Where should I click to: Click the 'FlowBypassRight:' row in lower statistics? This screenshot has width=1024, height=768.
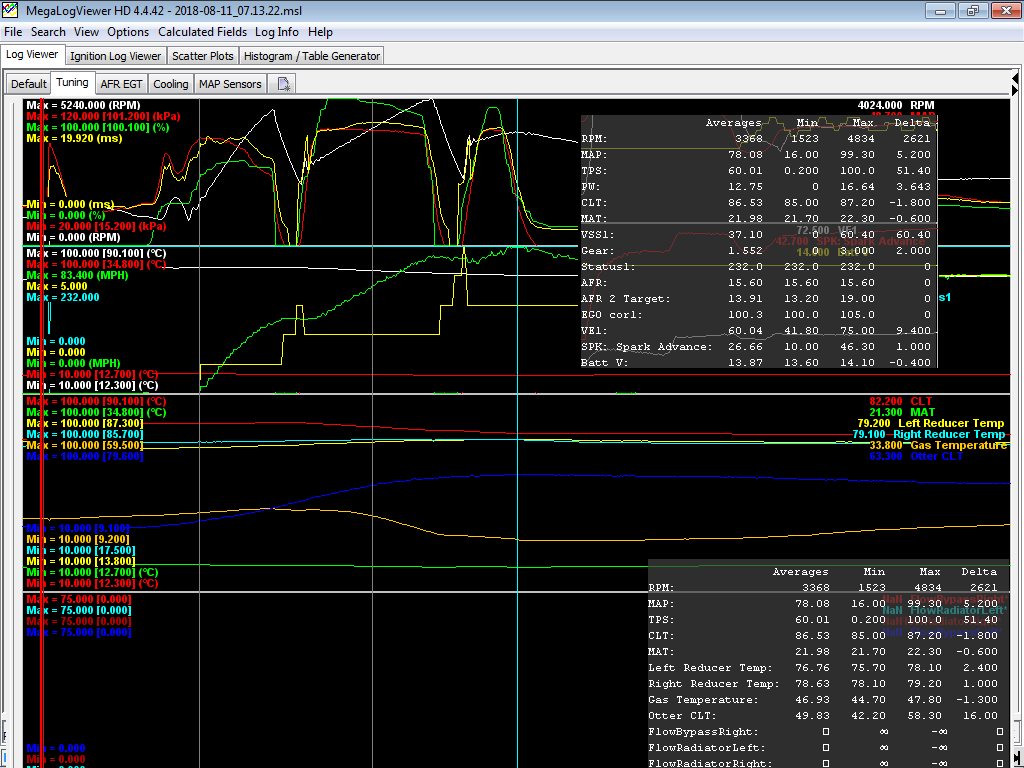(x=824, y=732)
